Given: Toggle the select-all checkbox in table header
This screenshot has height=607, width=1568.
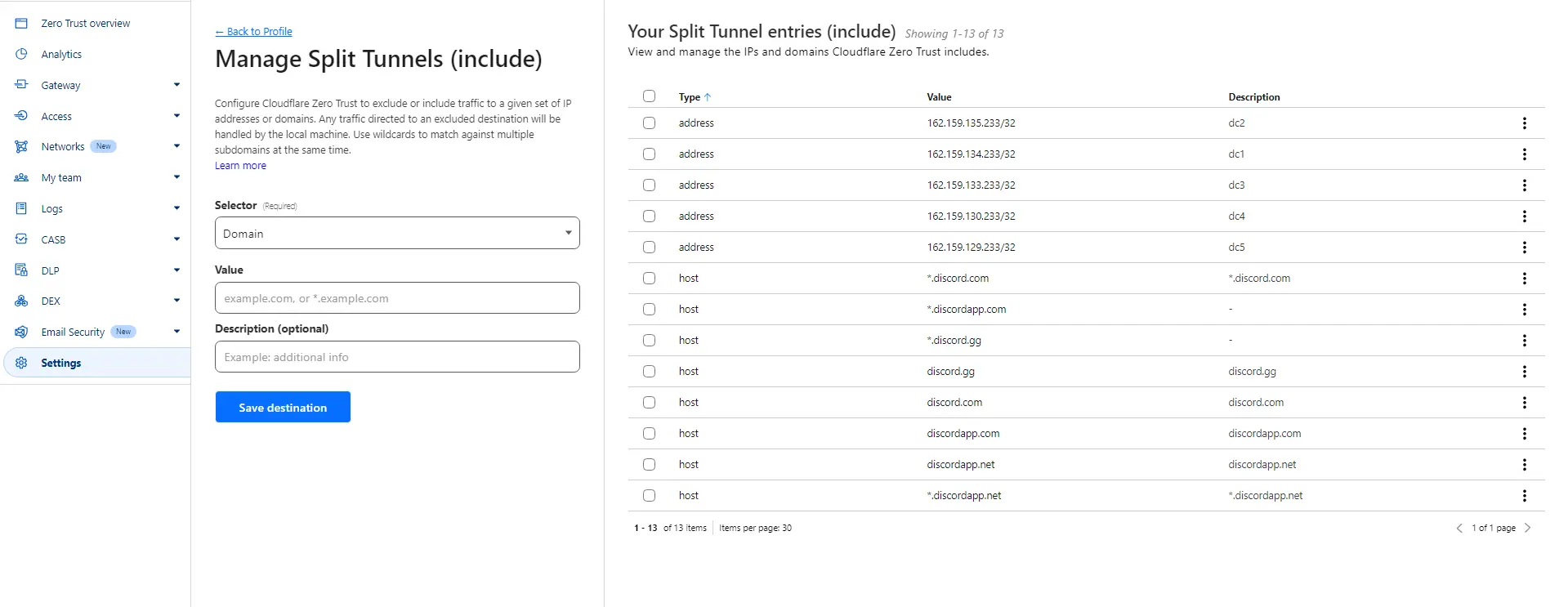Looking at the screenshot, I should click(649, 96).
